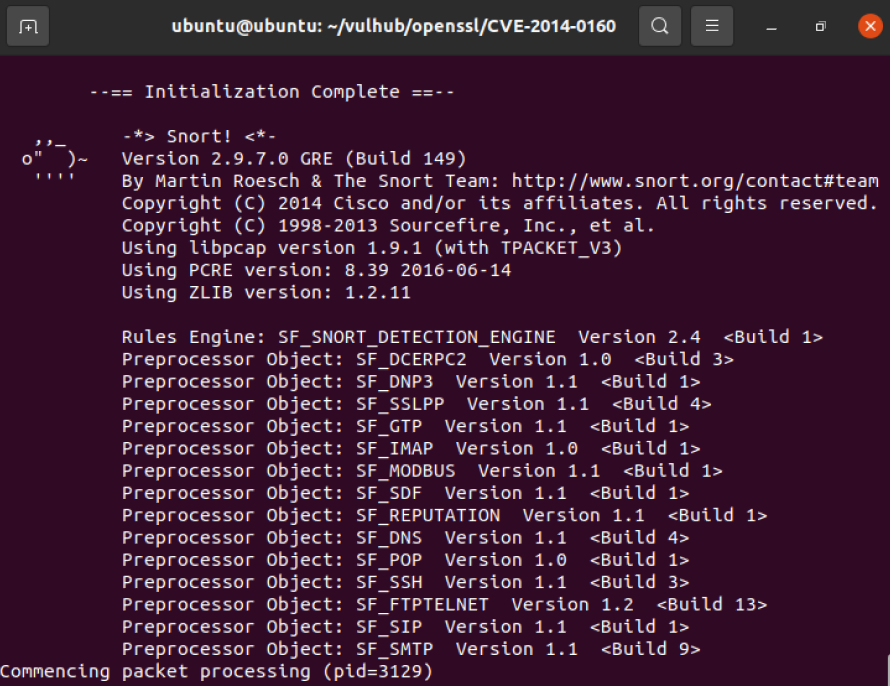Restore down the terminal window
This screenshot has height=686, width=890.
(820, 26)
